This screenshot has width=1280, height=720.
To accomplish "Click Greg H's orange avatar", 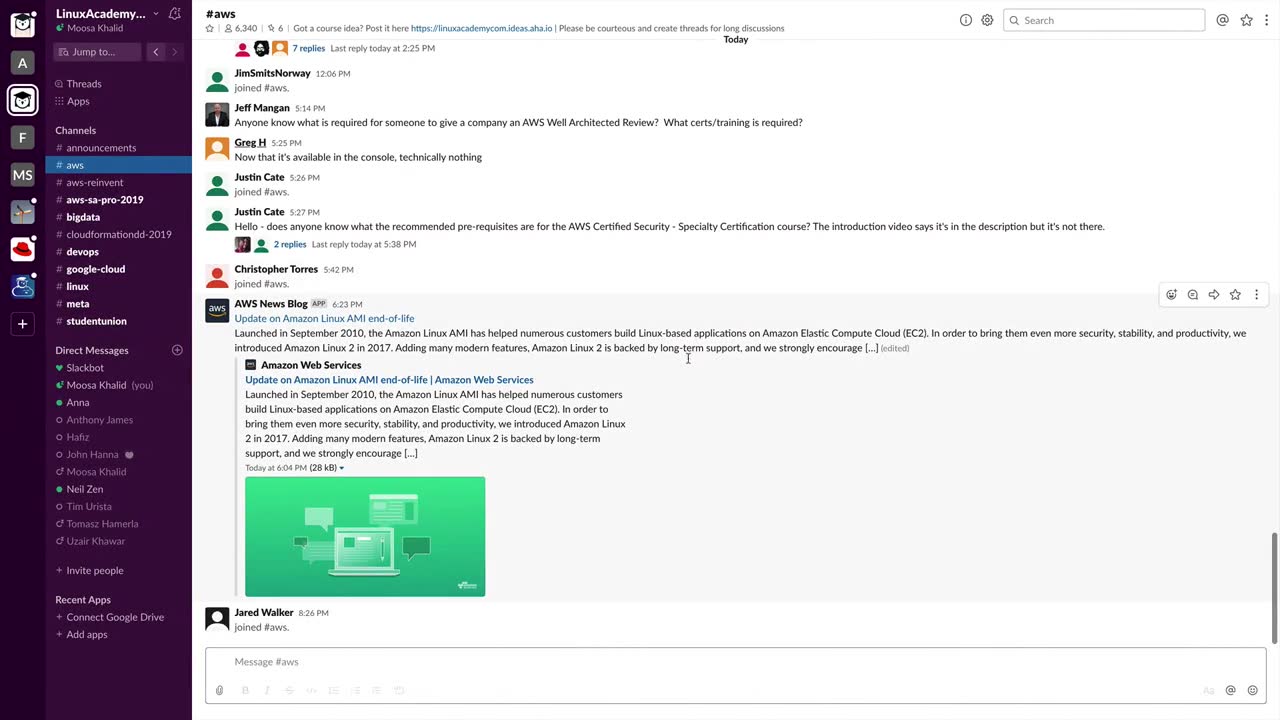I will 217,150.
